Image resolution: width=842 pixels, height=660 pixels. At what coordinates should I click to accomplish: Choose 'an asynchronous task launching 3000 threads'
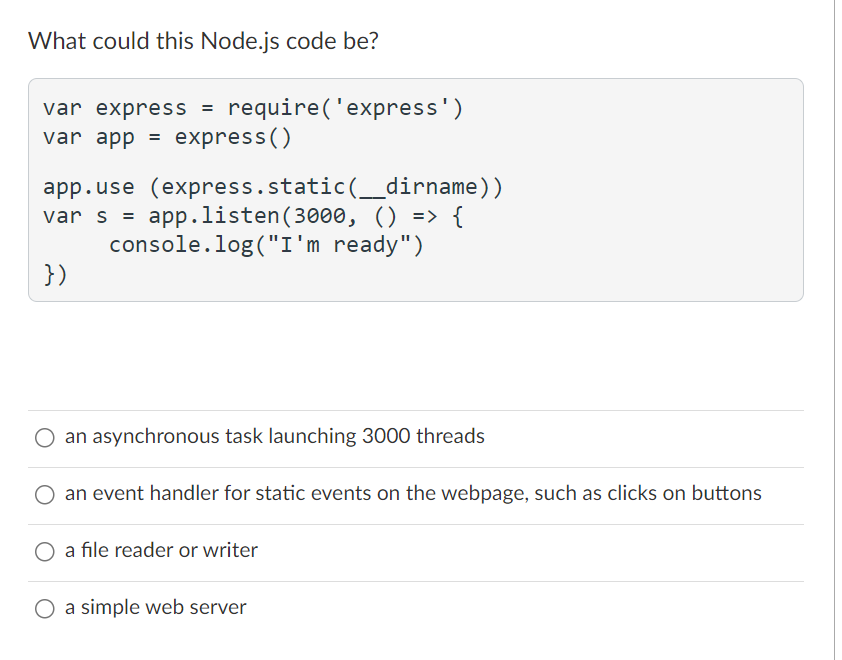coord(45,437)
